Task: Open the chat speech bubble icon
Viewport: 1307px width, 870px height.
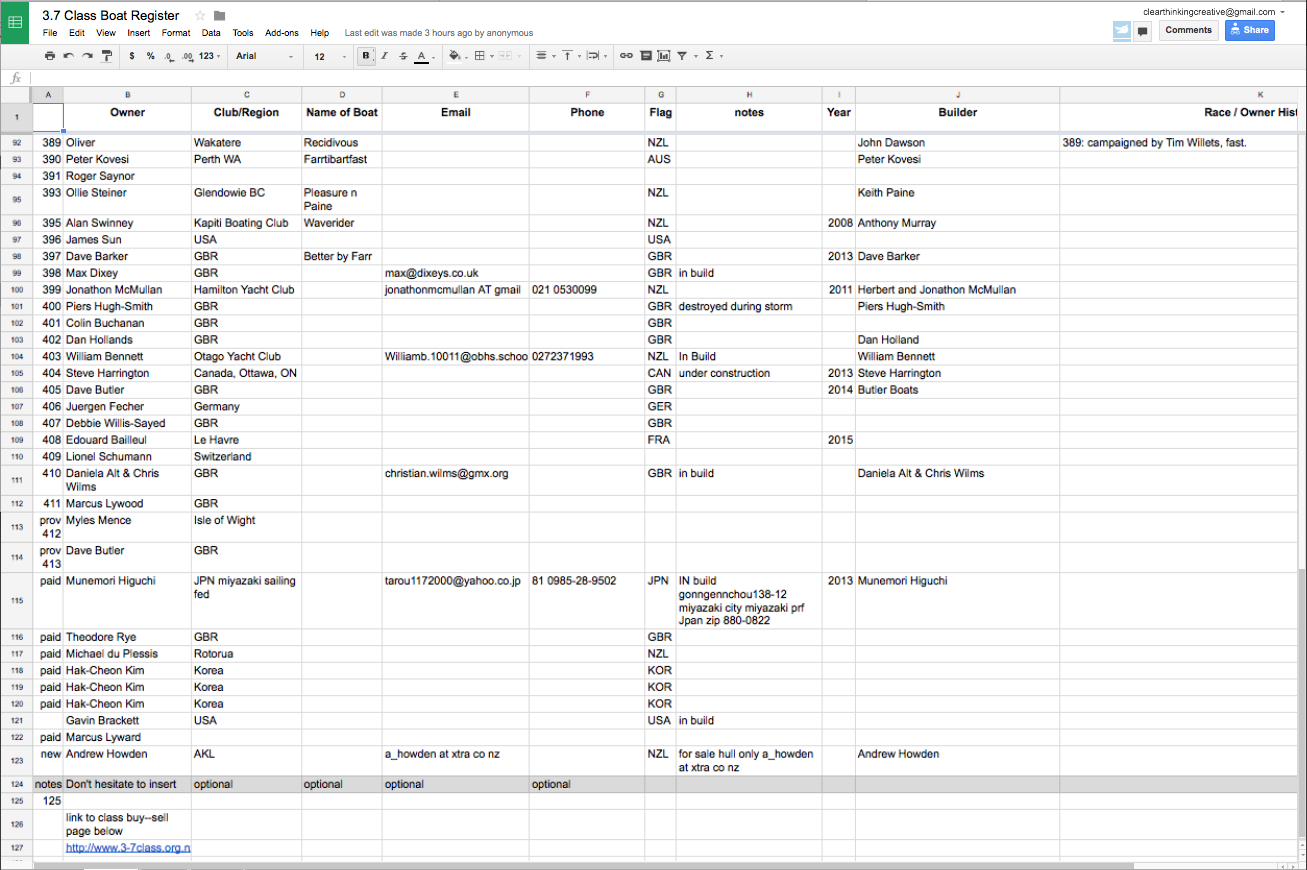Action: (1143, 31)
